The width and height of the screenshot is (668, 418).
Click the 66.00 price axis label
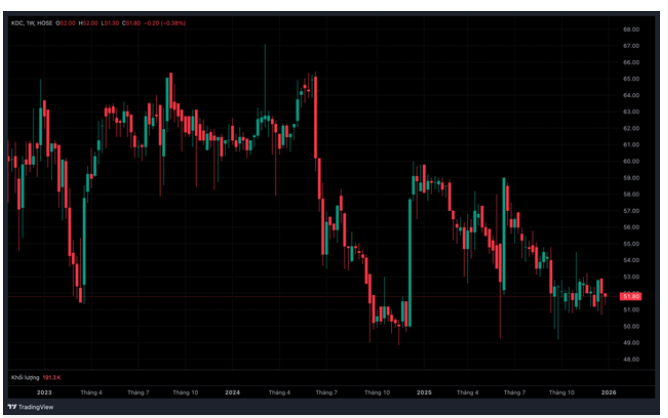(631, 62)
